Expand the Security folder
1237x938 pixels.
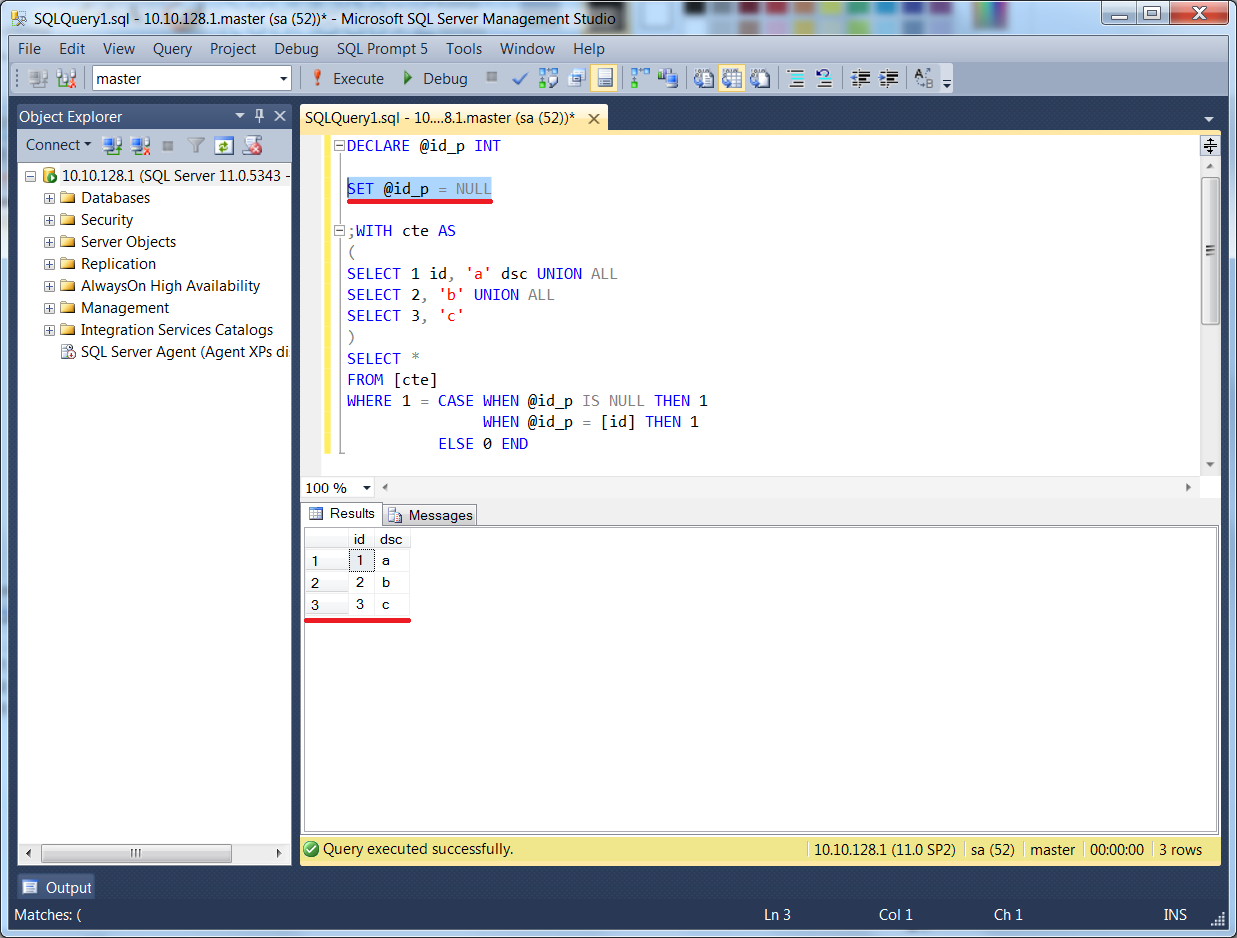[49, 220]
